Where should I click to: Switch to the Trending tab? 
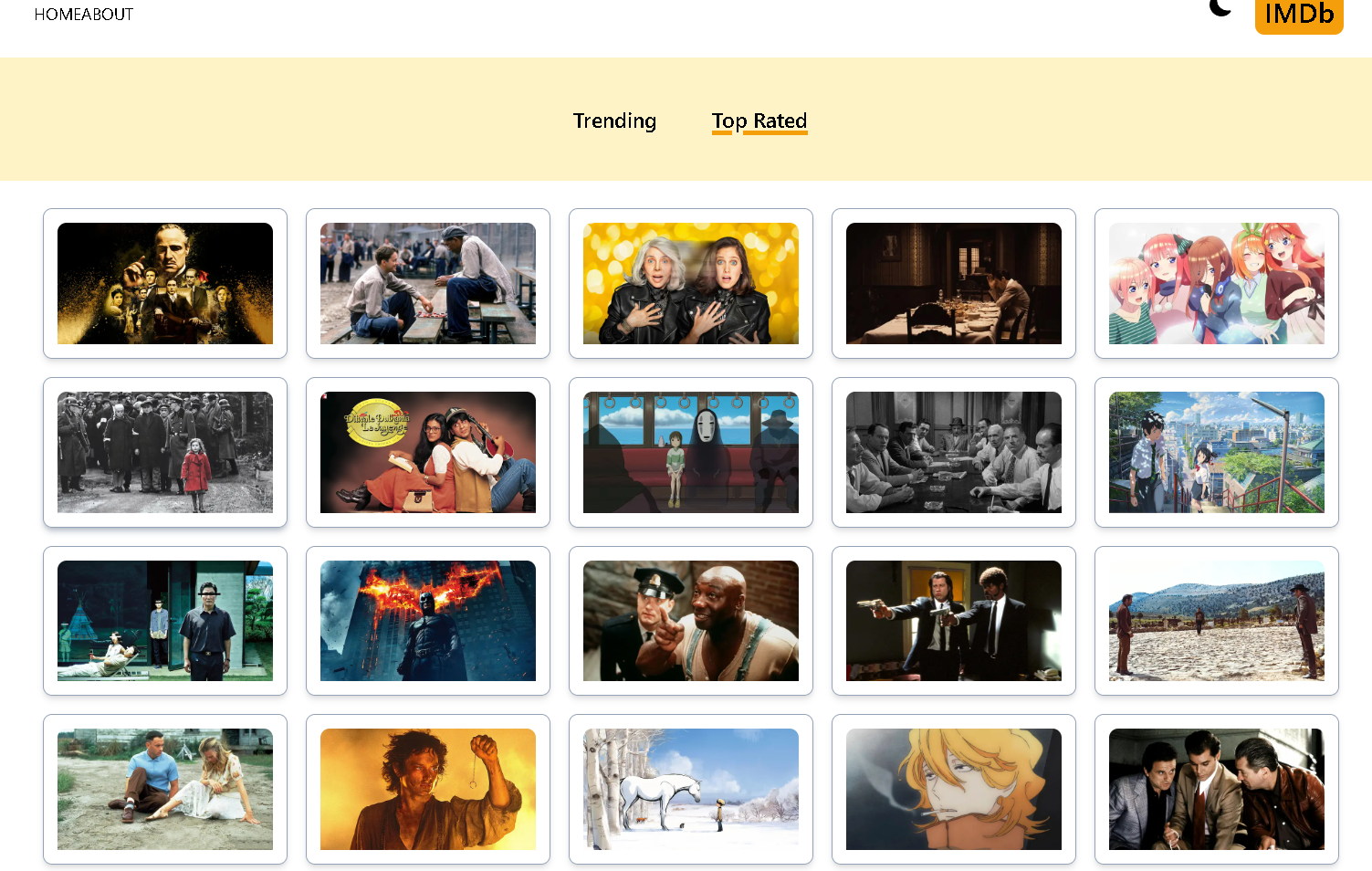614,121
